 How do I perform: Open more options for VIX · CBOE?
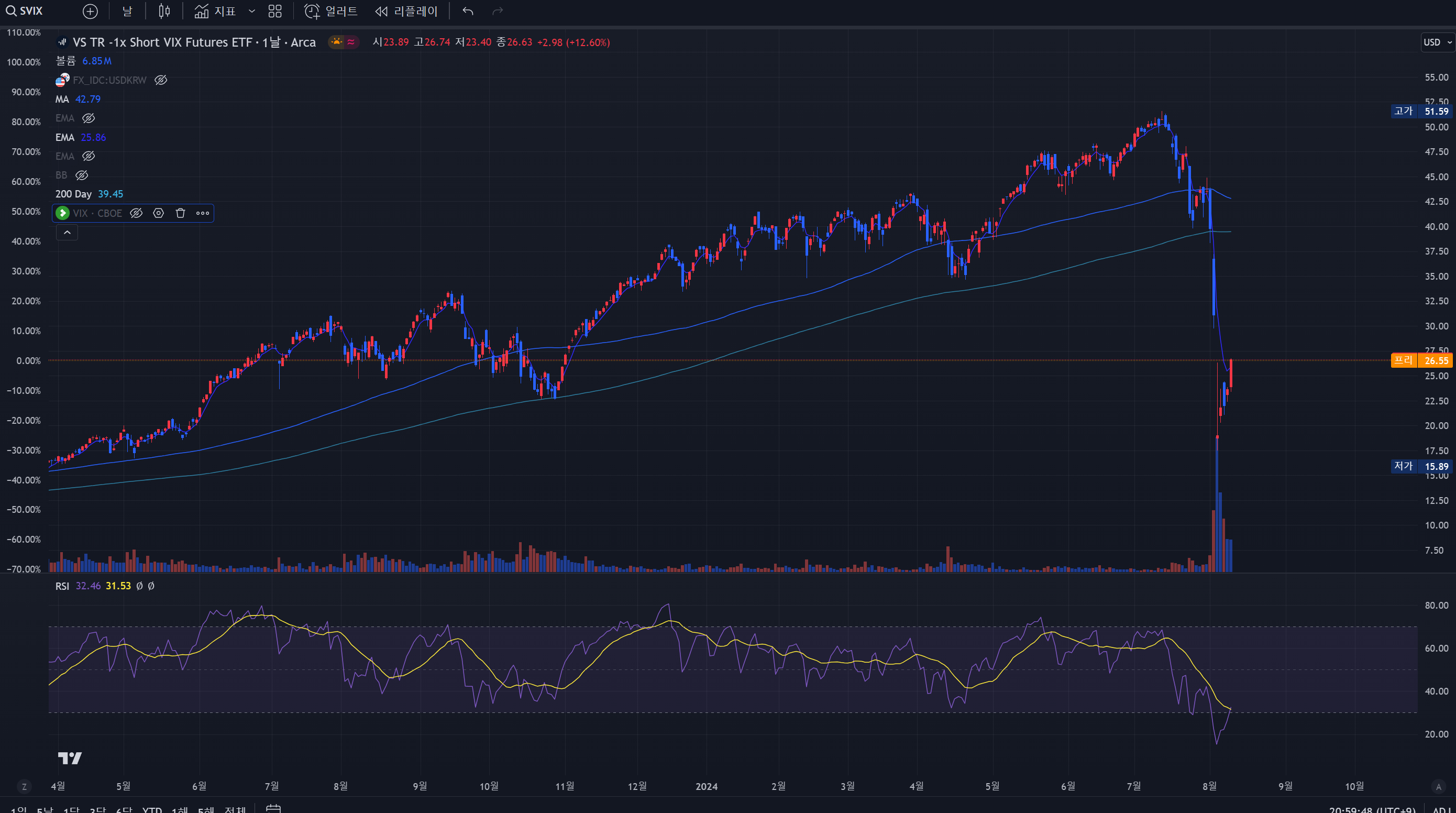click(202, 213)
